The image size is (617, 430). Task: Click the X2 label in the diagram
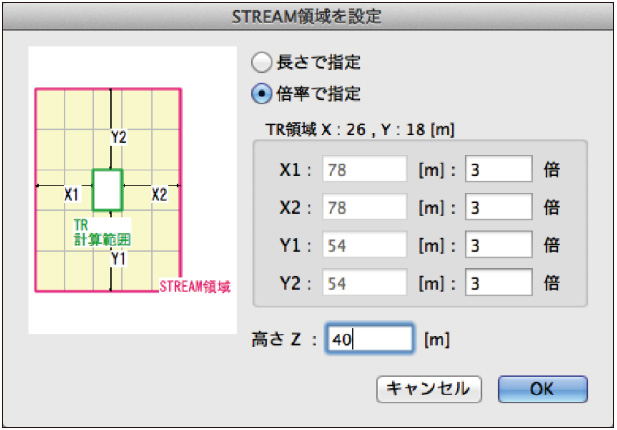(x=159, y=194)
